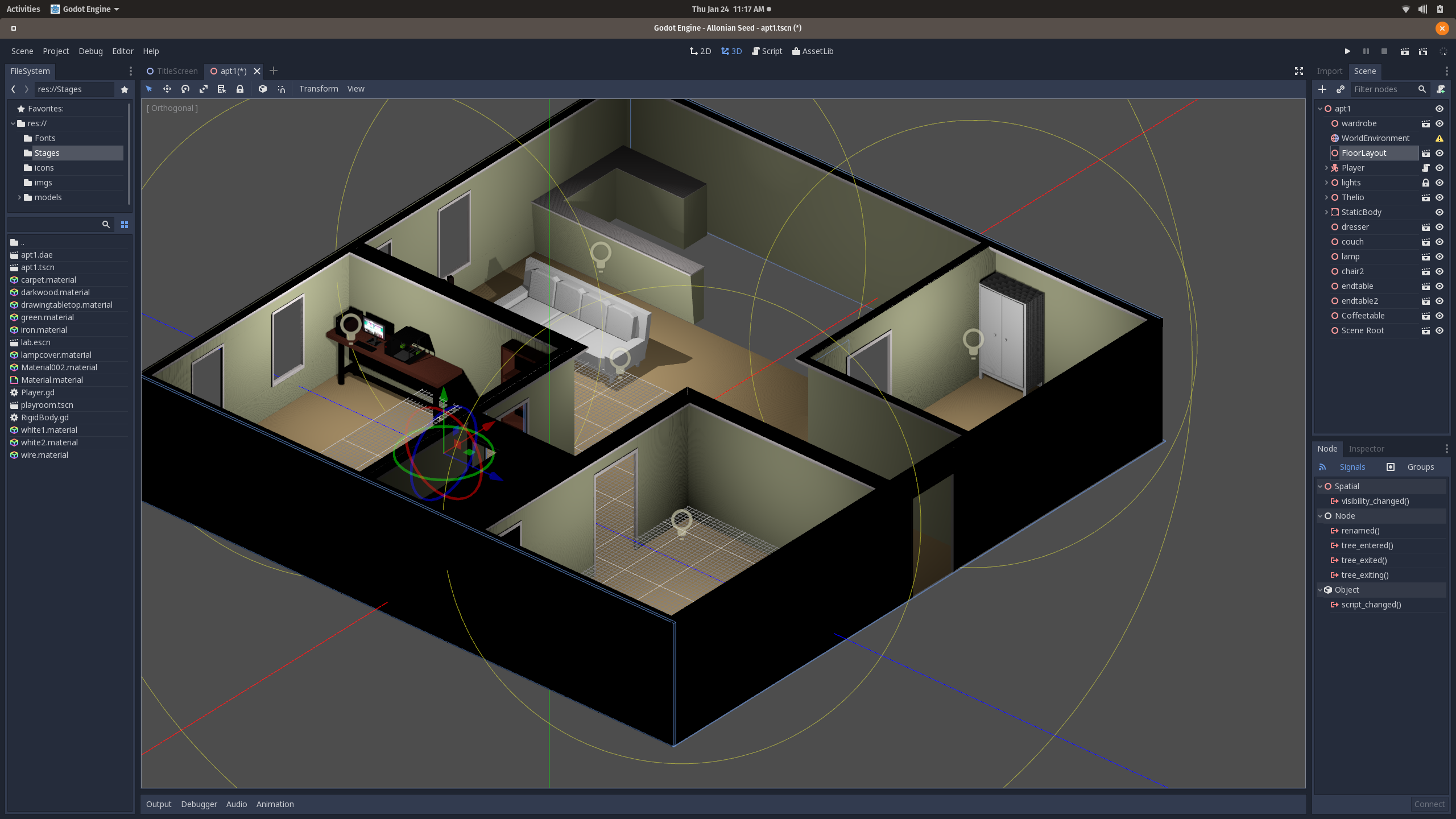Image resolution: width=1456 pixels, height=819 pixels.
Task: Toggle distraction-free fullscreen mode icon
Action: click(x=1299, y=71)
